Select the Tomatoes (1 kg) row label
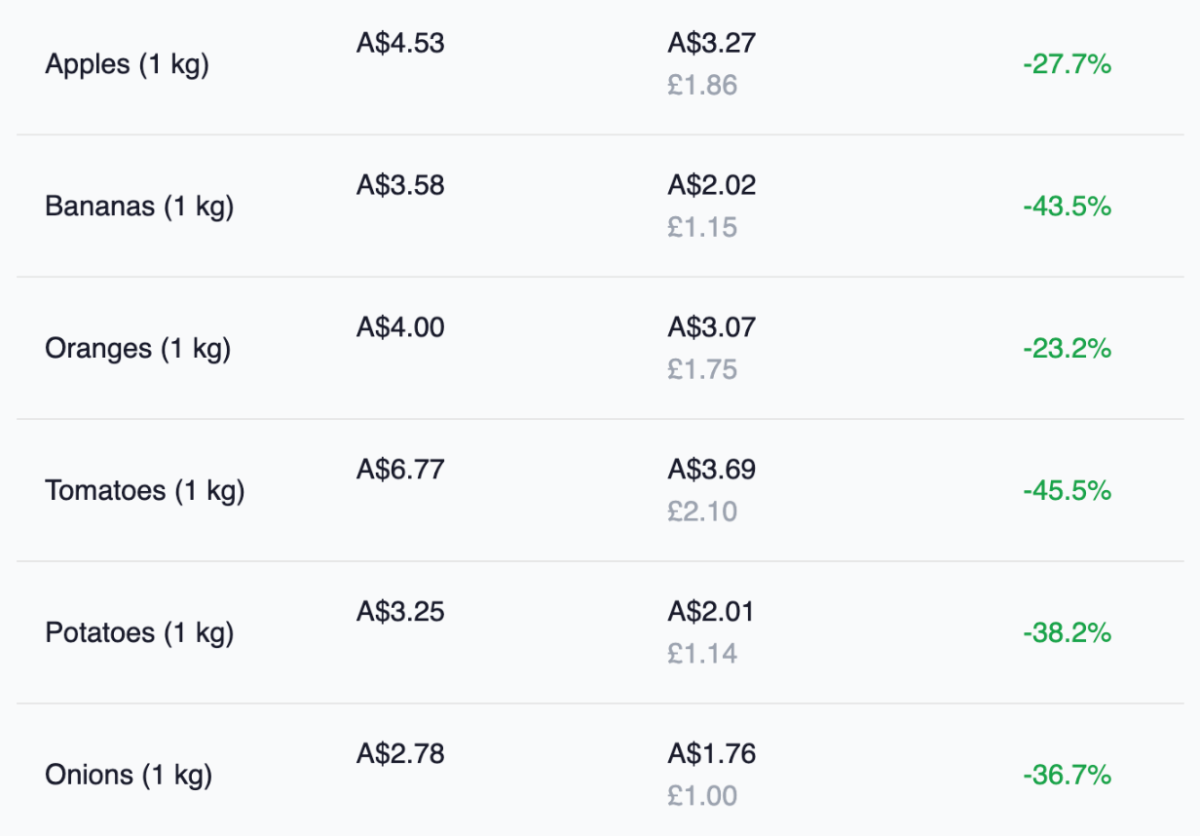This screenshot has width=1200, height=836. pyautogui.click(x=145, y=491)
